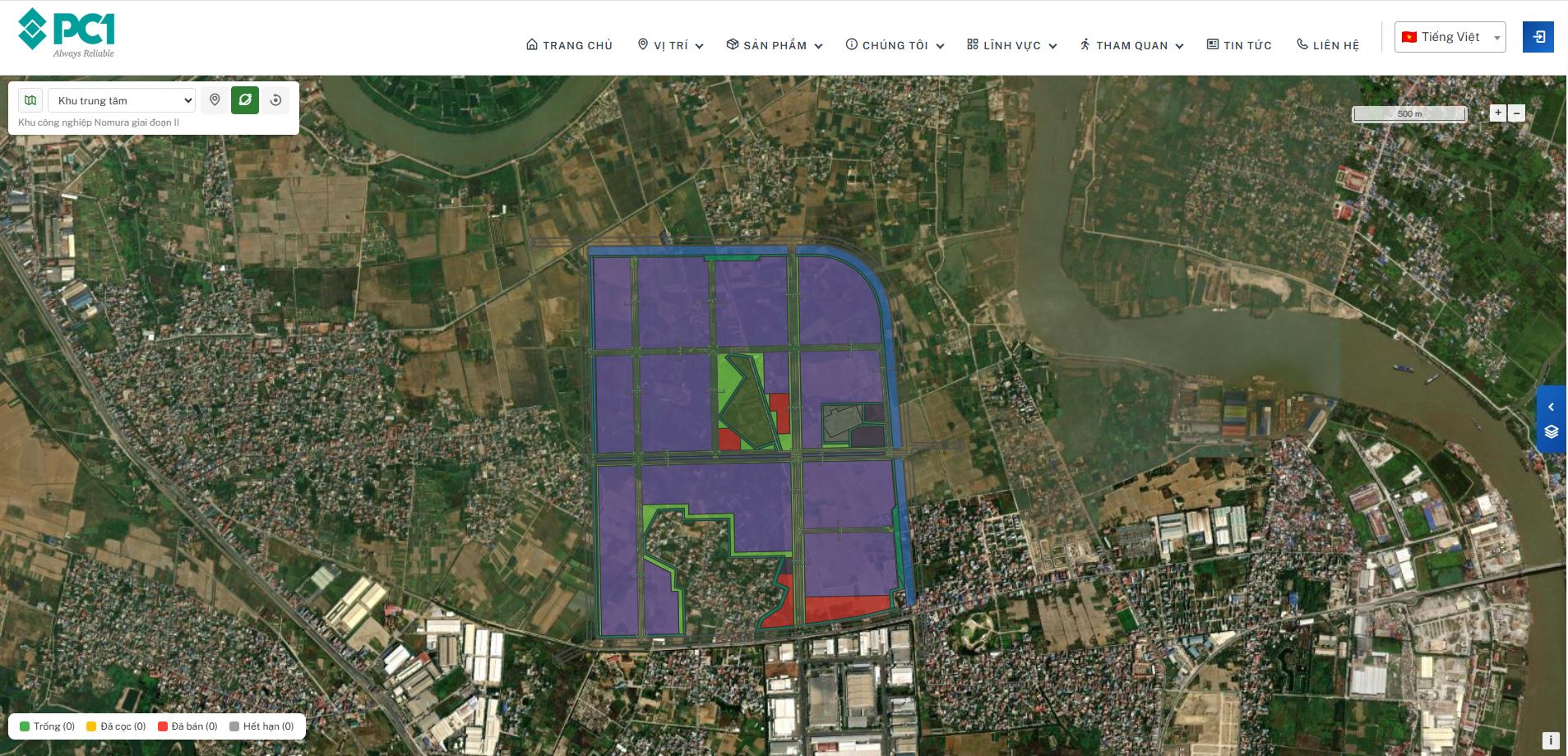Expand the side panel chevron arrow
Screen dimensions: 1568x756
[1551, 407]
